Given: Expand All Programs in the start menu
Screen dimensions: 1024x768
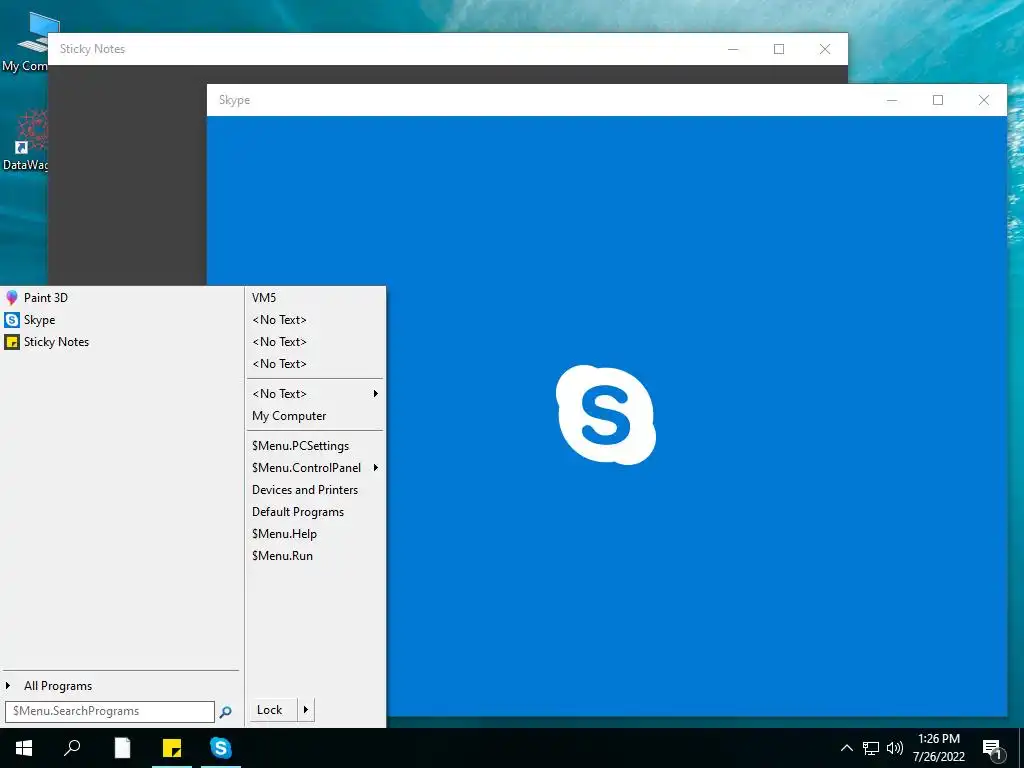Looking at the screenshot, I should (121, 686).
